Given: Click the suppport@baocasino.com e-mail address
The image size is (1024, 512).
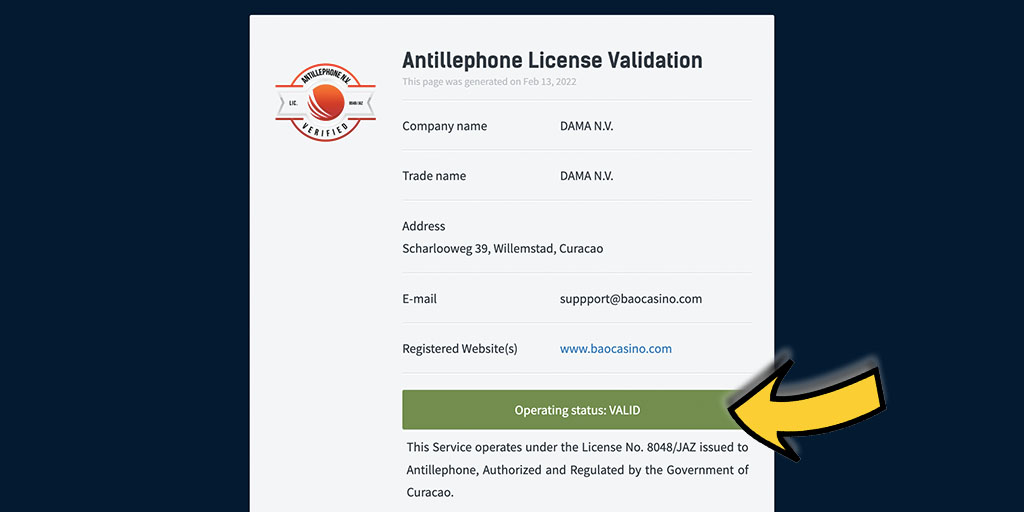Looking at the screenshot, I should click(x=631, y=299).
